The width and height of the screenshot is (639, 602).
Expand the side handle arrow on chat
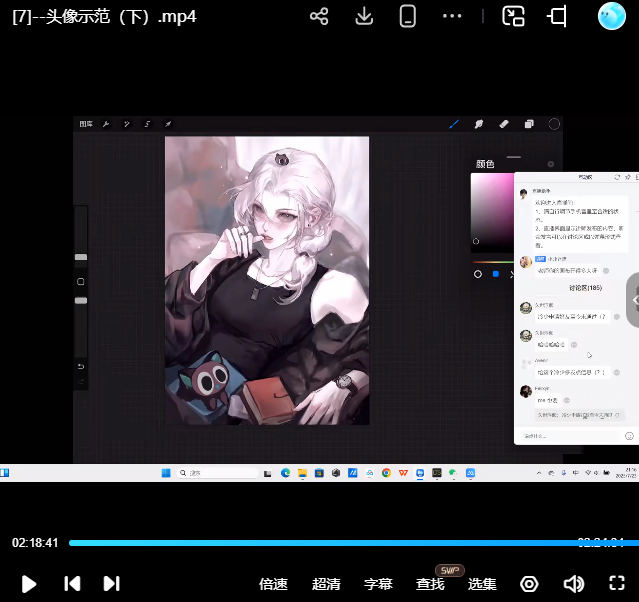click(634, 300)
